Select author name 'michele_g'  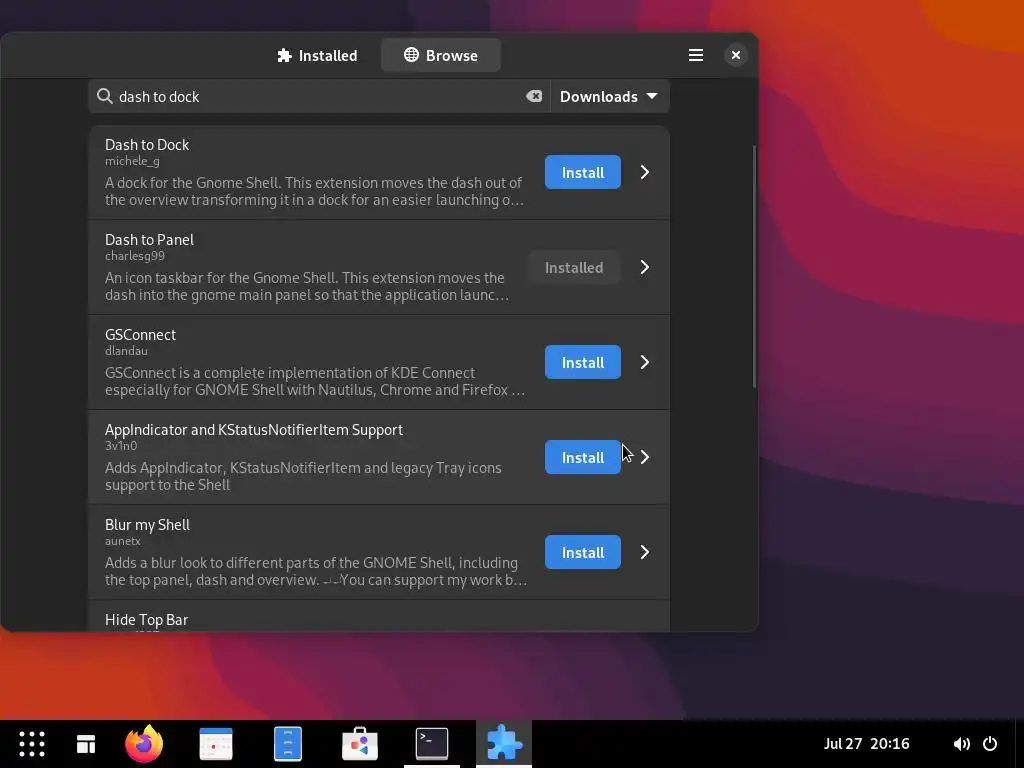click(132, 161)
